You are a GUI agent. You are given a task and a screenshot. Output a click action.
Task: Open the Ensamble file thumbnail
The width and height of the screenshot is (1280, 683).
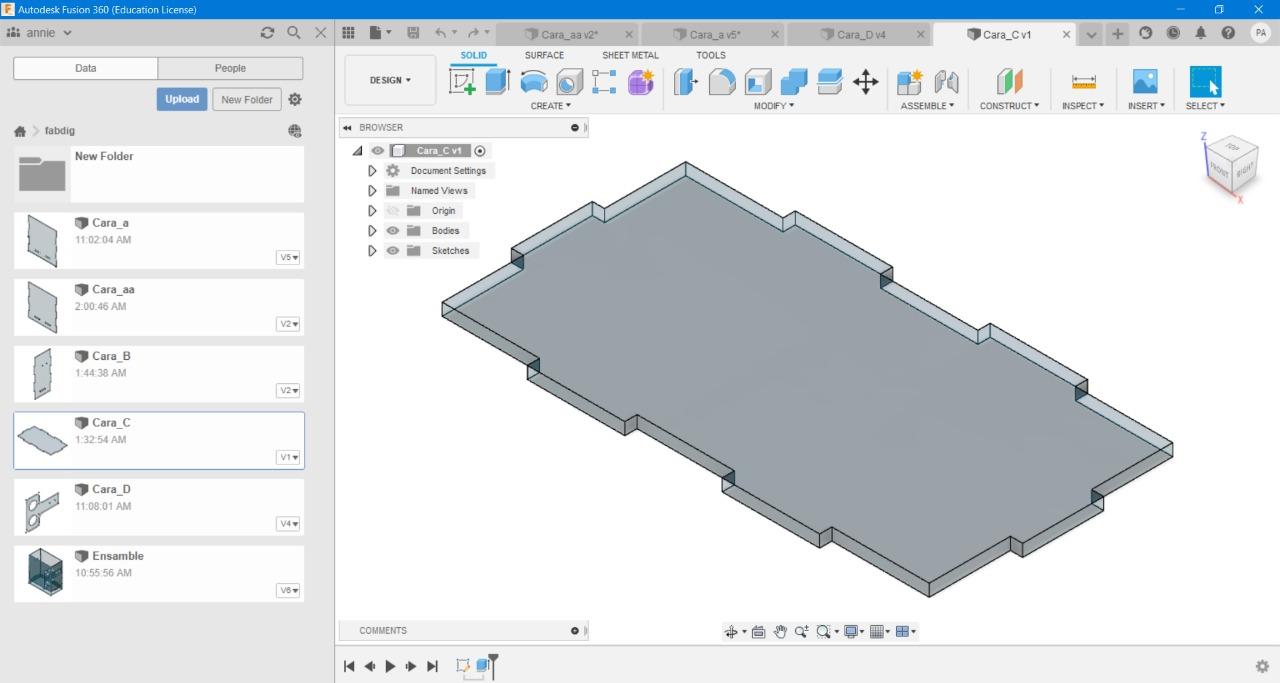click(x=45, y=573)
